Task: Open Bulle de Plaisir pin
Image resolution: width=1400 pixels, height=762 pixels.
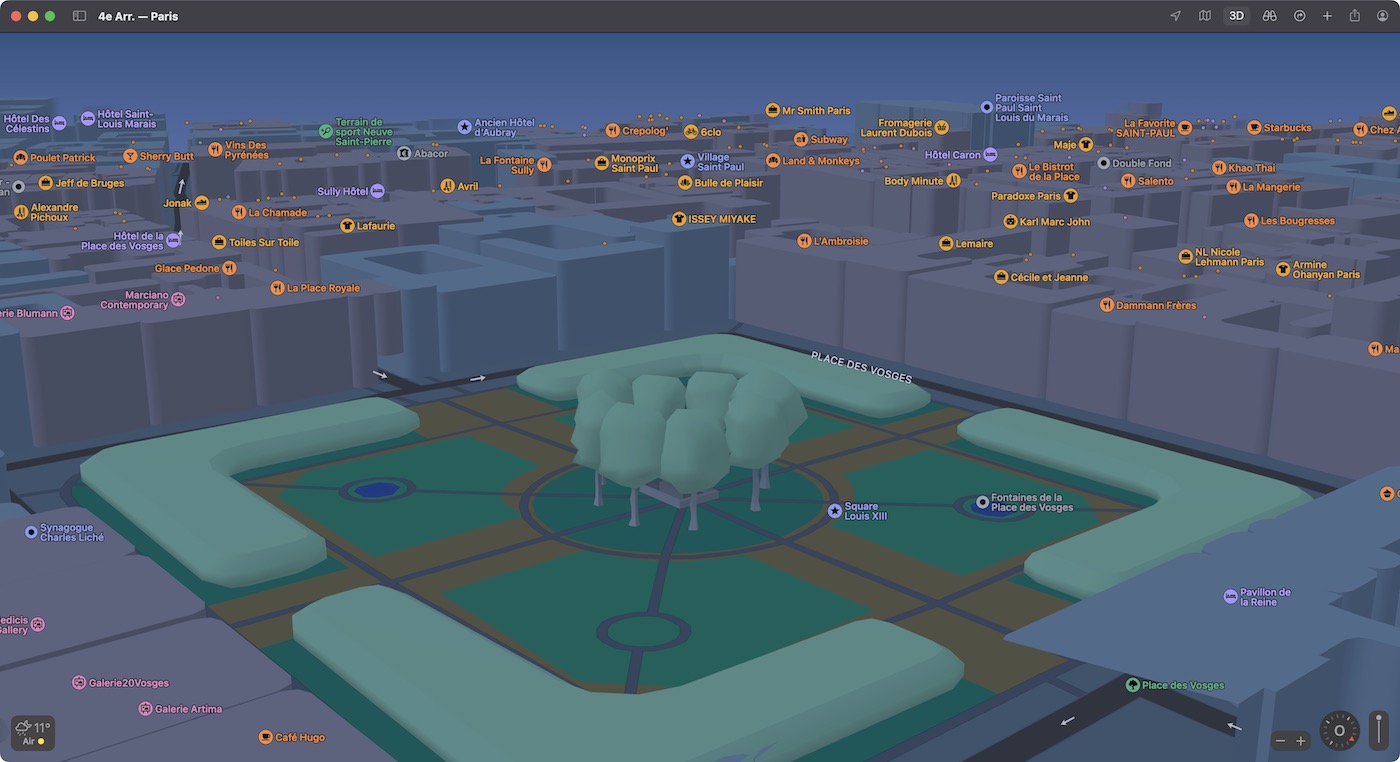Action: [x=685, y=183]
